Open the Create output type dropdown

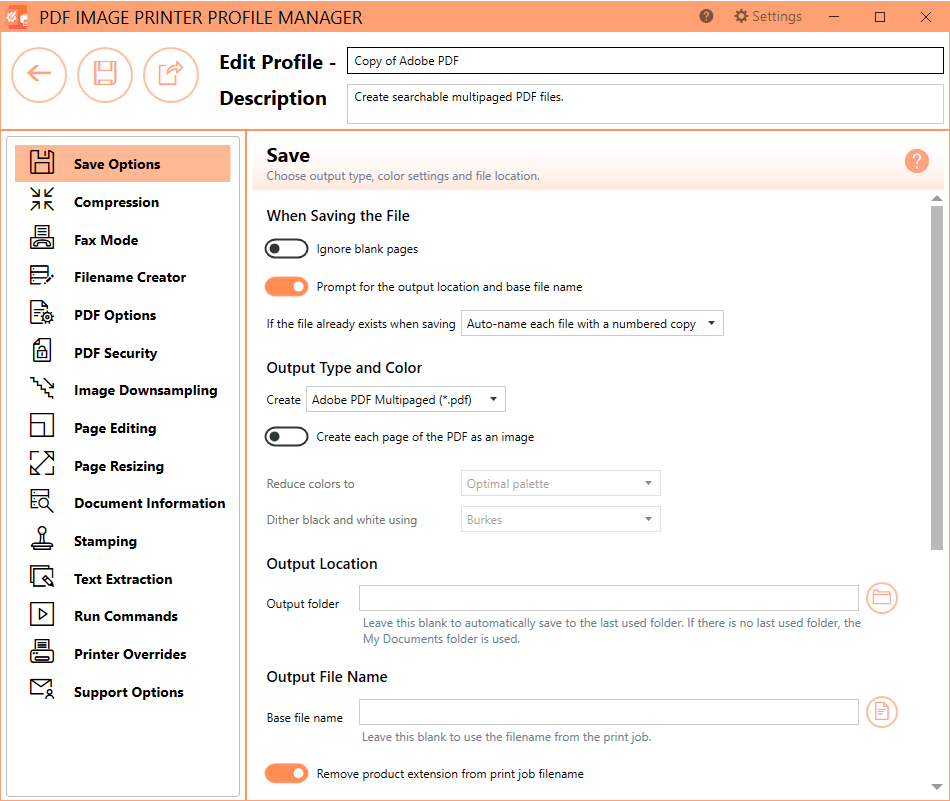coord(405,399)
